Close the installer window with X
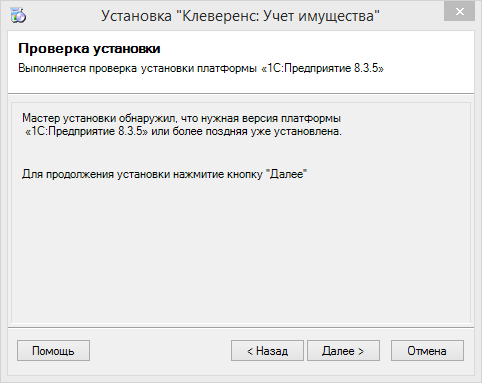Viewport: 482px width, 383px height. [460, 11]
